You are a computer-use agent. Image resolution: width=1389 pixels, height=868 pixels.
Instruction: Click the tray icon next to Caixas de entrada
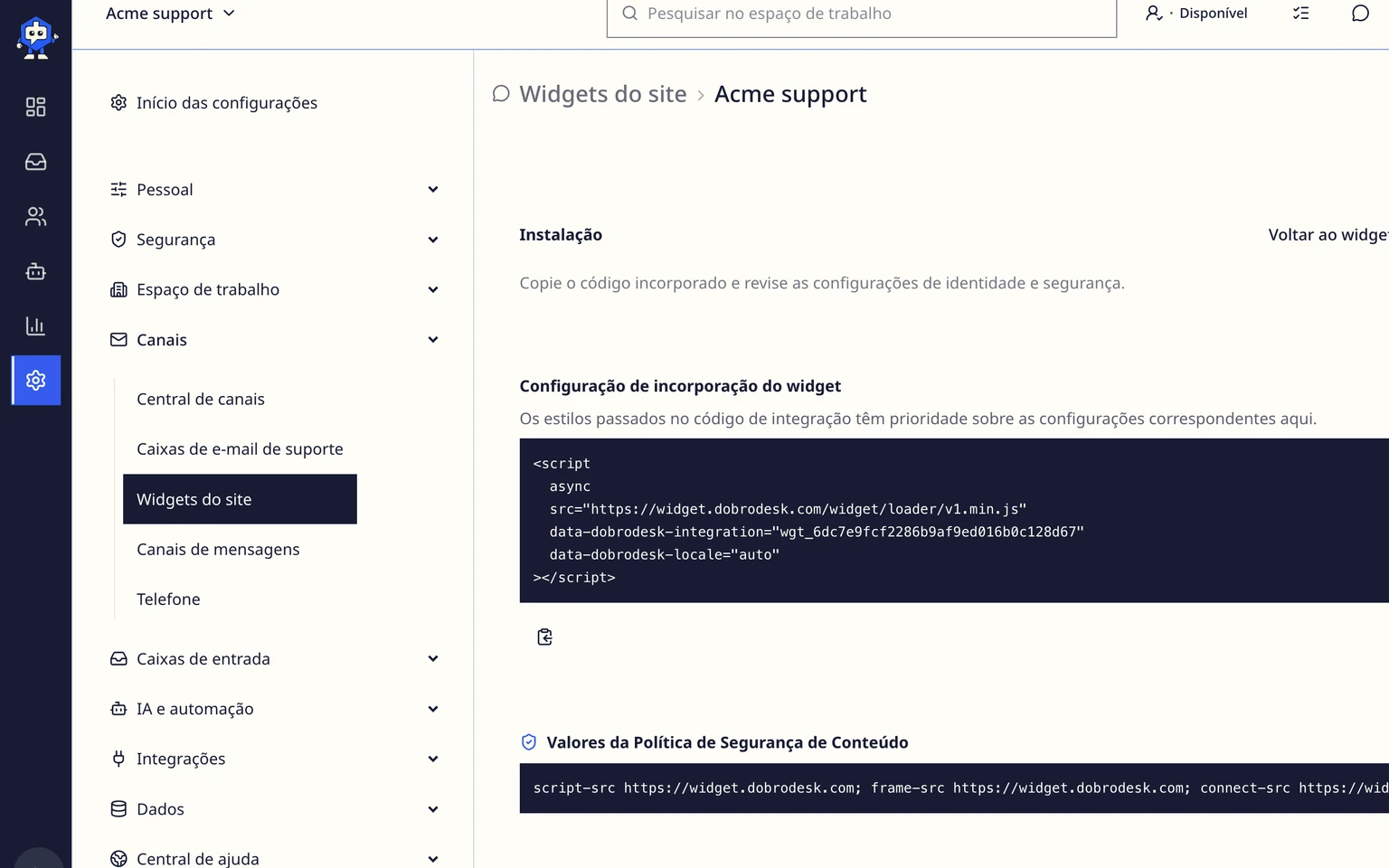[118, 658]
